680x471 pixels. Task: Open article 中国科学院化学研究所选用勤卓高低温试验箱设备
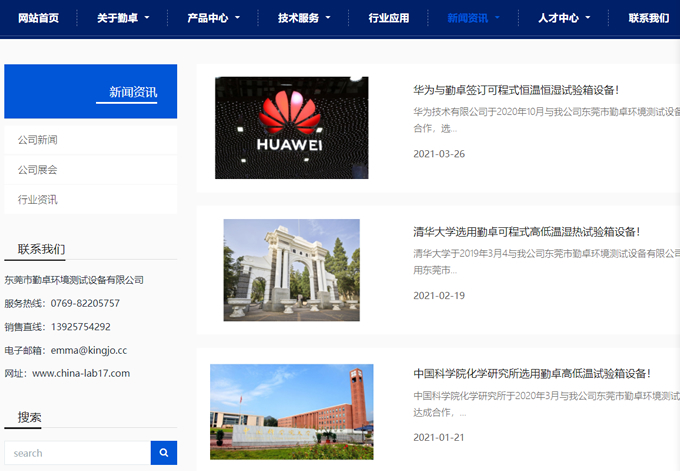[x=532, y=373]
